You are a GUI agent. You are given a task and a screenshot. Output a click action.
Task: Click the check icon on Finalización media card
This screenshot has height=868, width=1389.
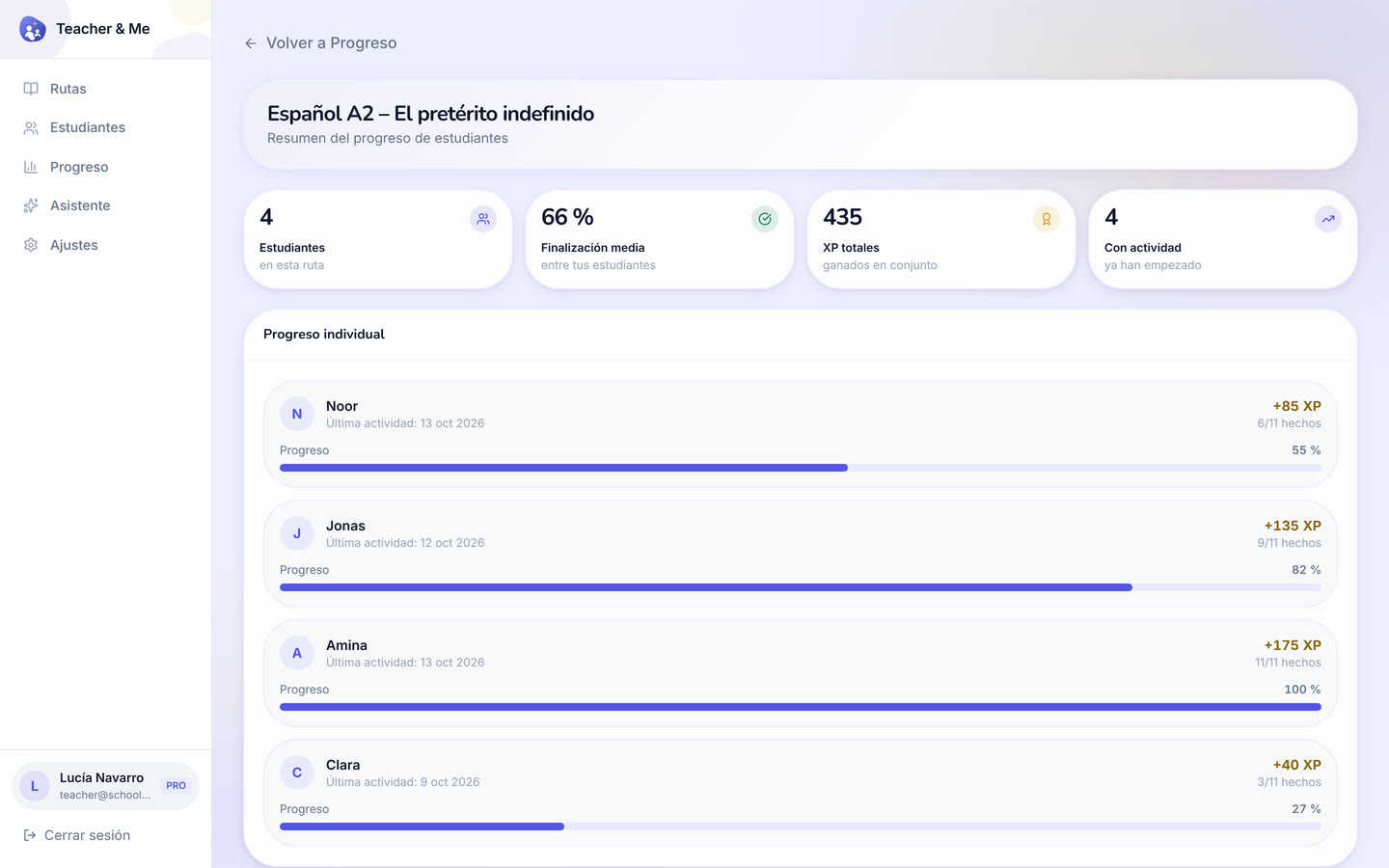[765, 219]
